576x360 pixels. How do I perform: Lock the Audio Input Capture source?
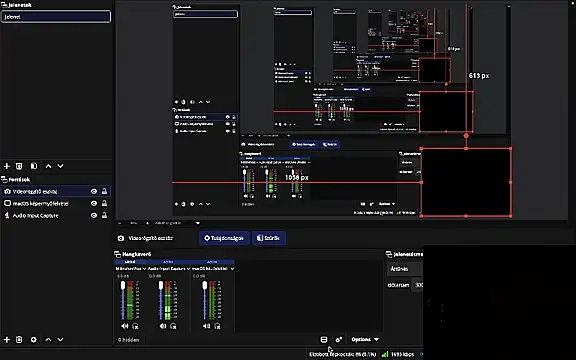point(105,215)
